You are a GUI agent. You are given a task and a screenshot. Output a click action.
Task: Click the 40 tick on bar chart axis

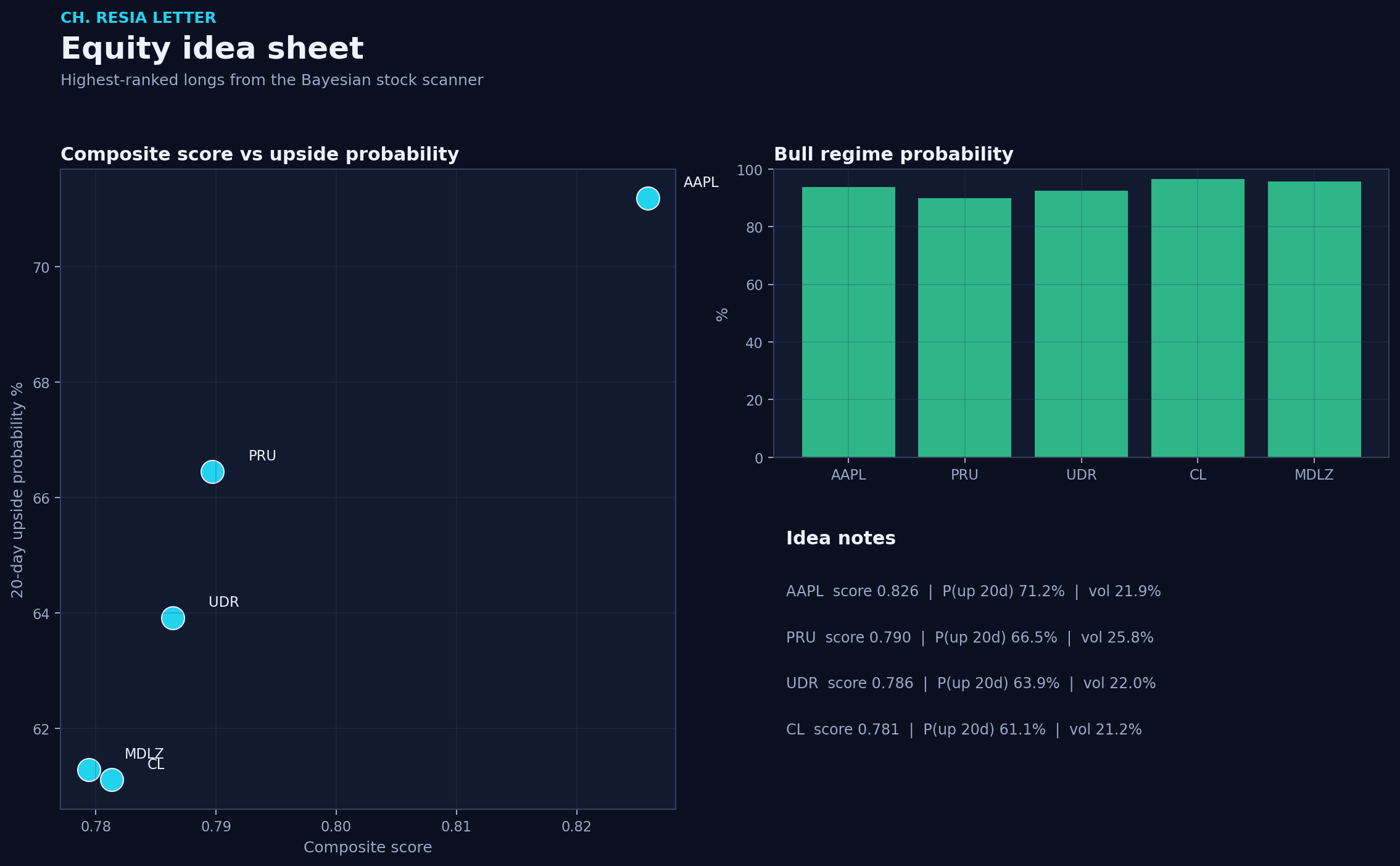(754, 343)
